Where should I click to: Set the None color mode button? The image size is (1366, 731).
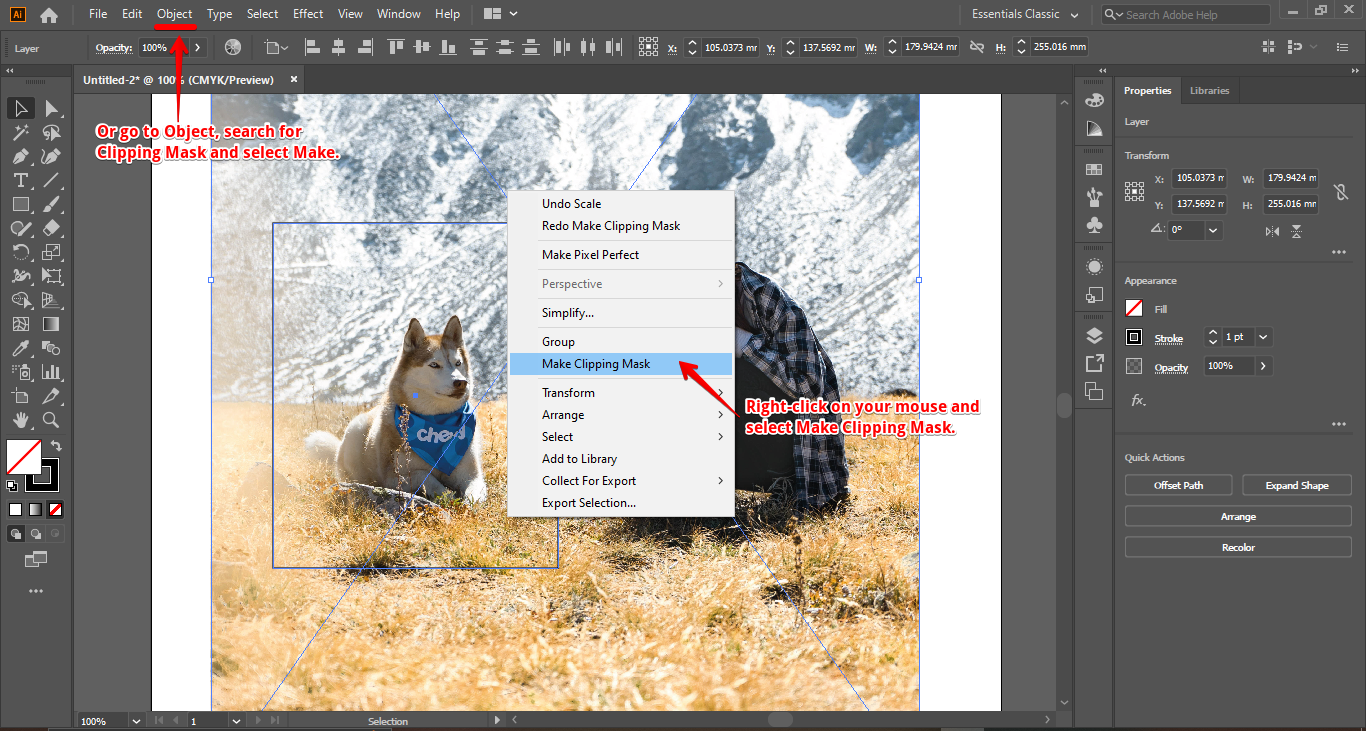click(x=56, y=509)
